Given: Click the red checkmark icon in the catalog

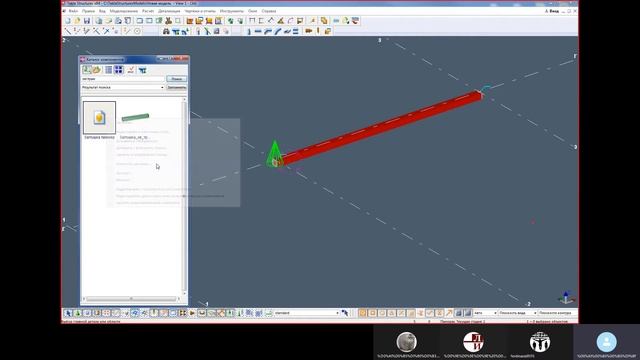Looking at the screenshot, I should [x=131, y=70].
